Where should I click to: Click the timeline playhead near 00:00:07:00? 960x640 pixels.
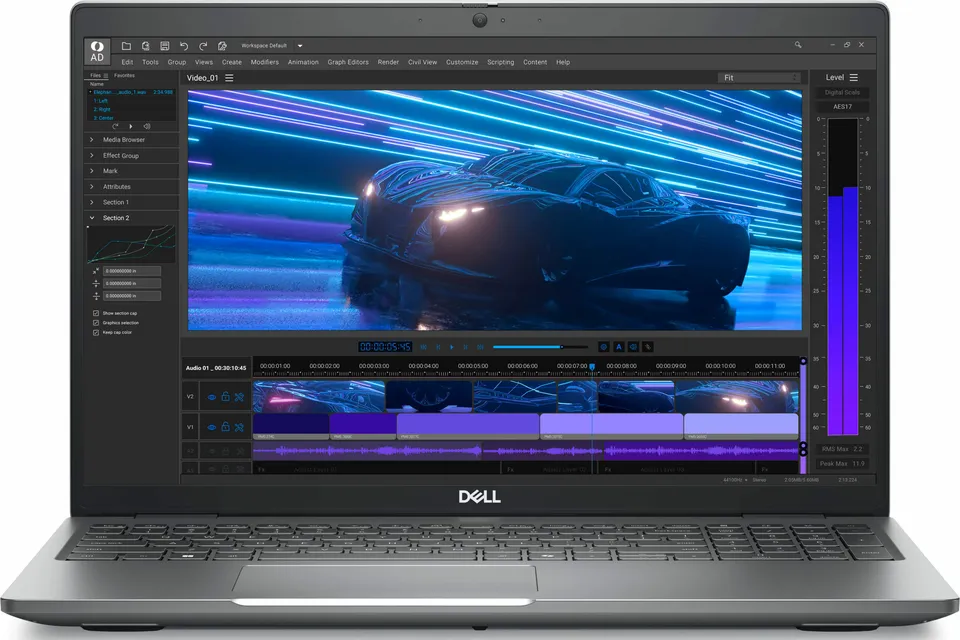coord(592,367)
